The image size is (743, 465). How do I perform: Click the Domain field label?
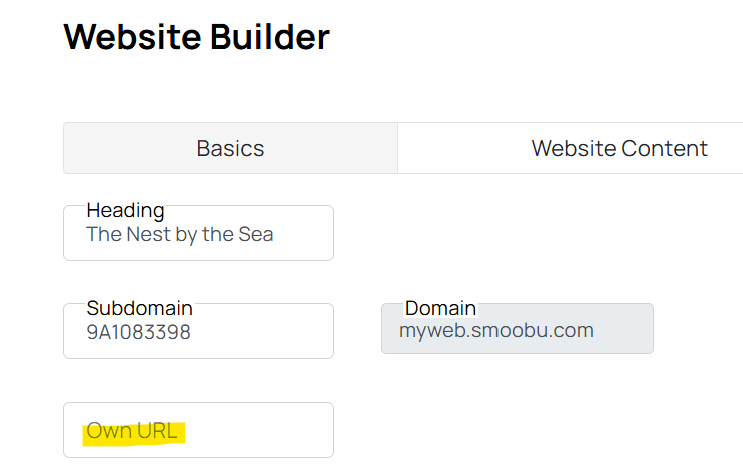coord(440,308)
